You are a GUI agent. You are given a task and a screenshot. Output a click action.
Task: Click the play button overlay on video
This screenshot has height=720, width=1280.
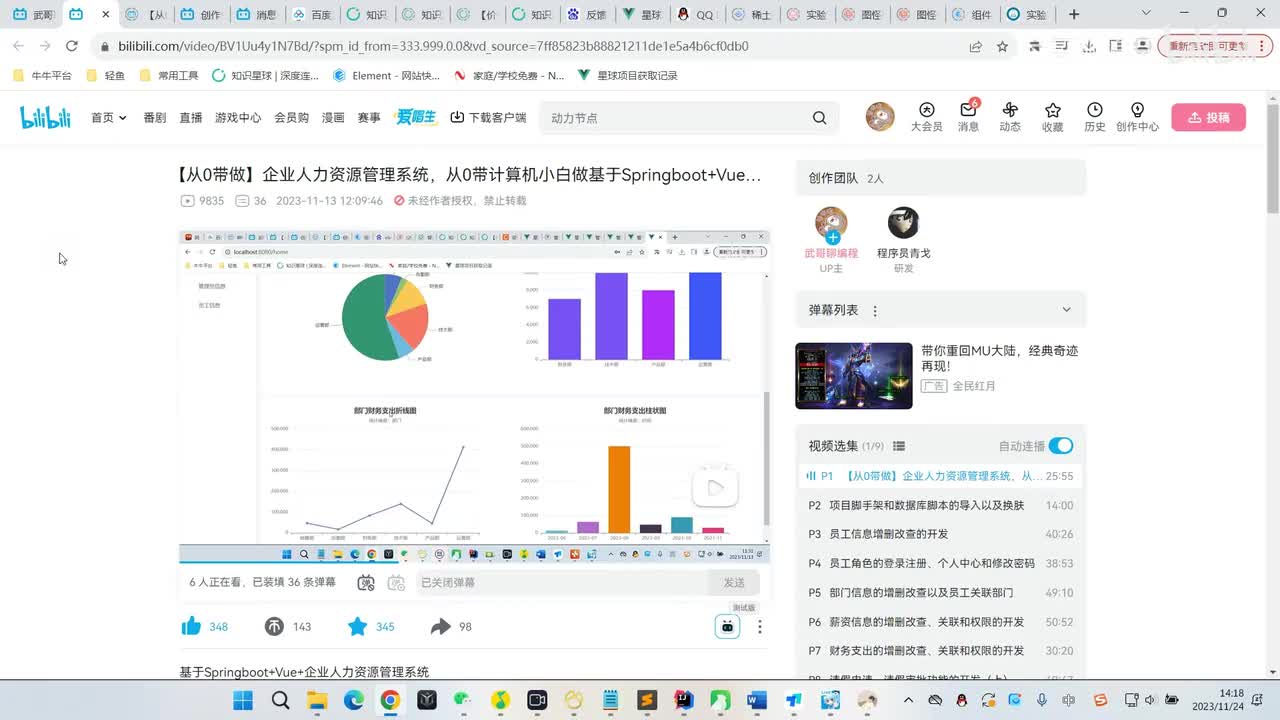click(x=715, y=488)
